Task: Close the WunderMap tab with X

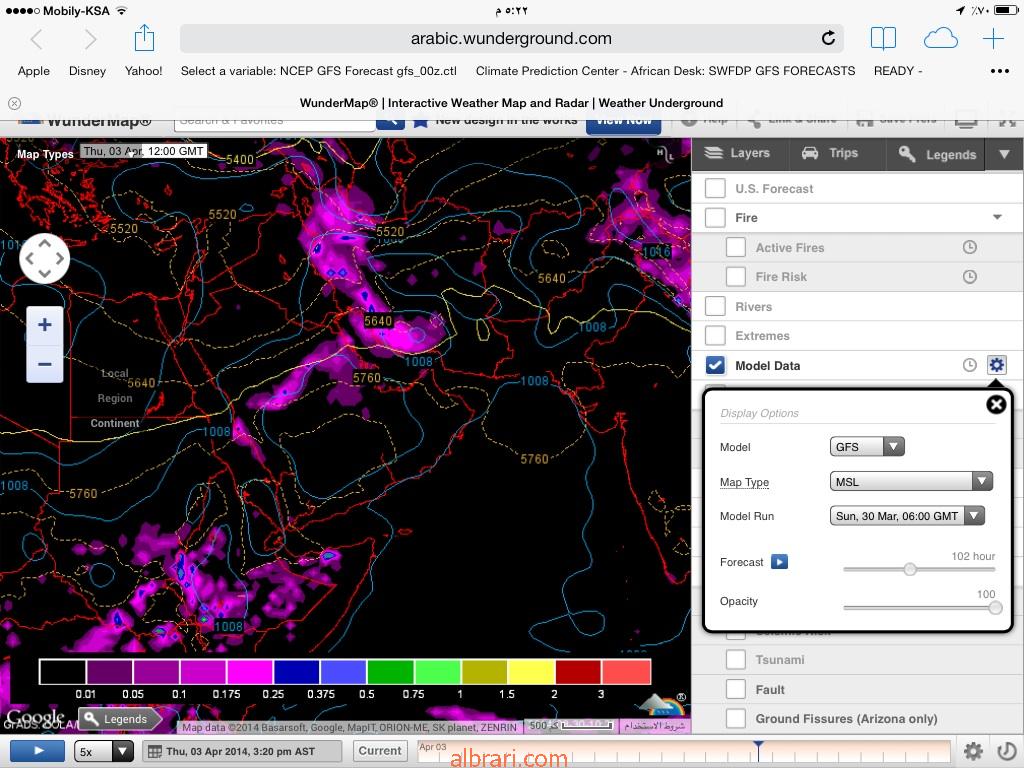Action: [14, 103]
